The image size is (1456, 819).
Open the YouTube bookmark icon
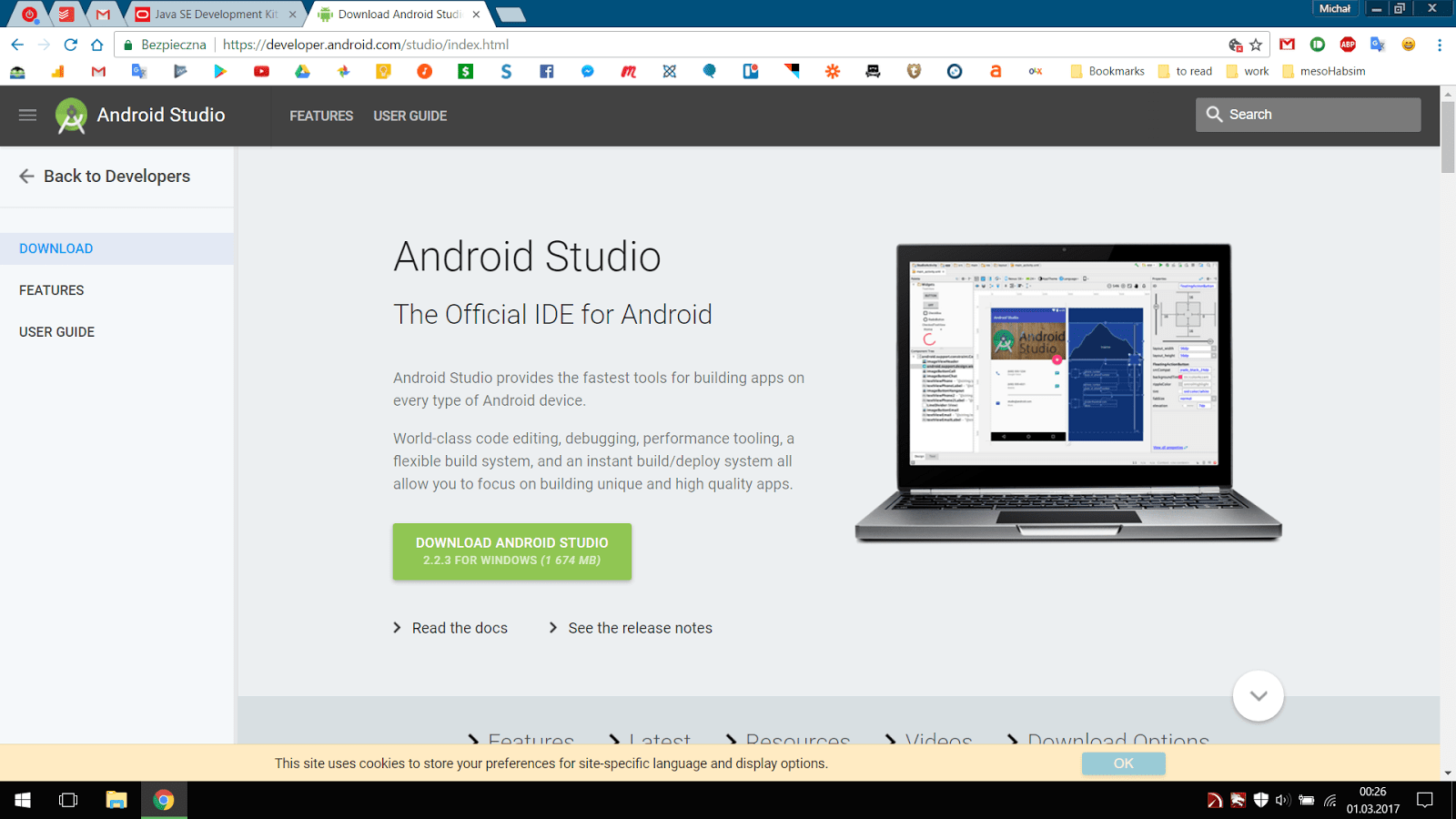tap(261, 71)
